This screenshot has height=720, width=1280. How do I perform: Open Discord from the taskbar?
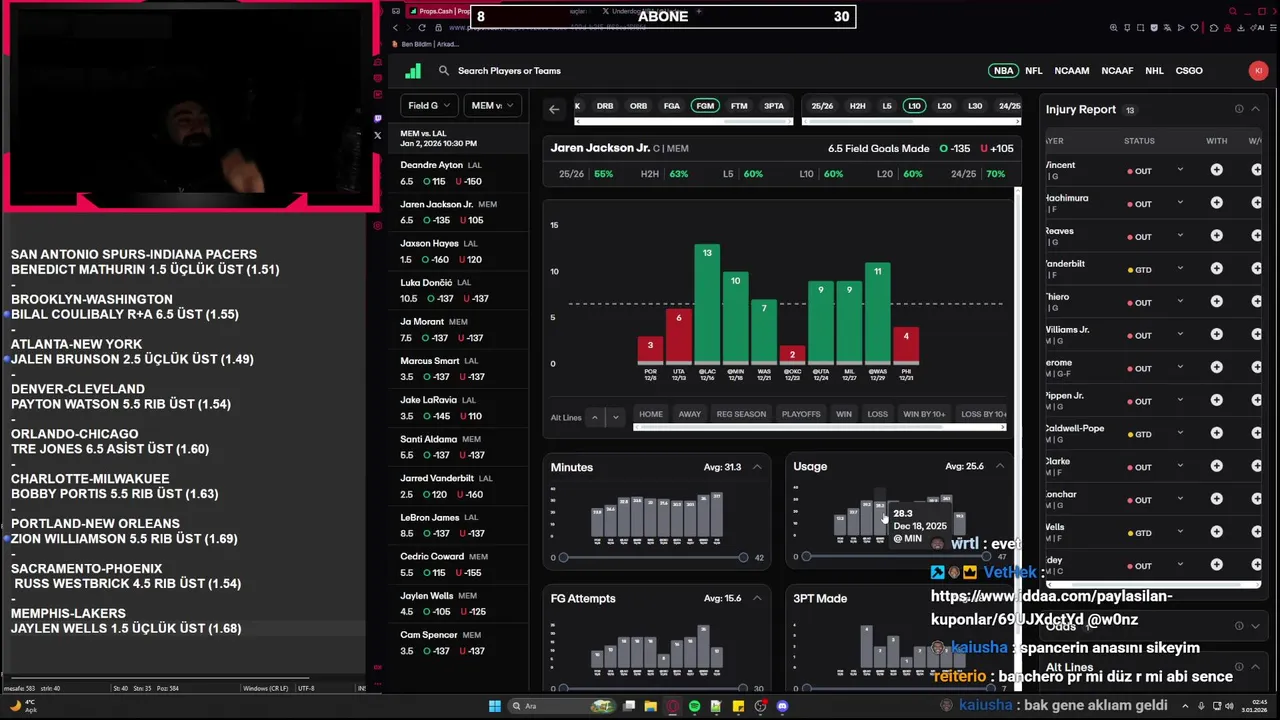coord(782,706)
